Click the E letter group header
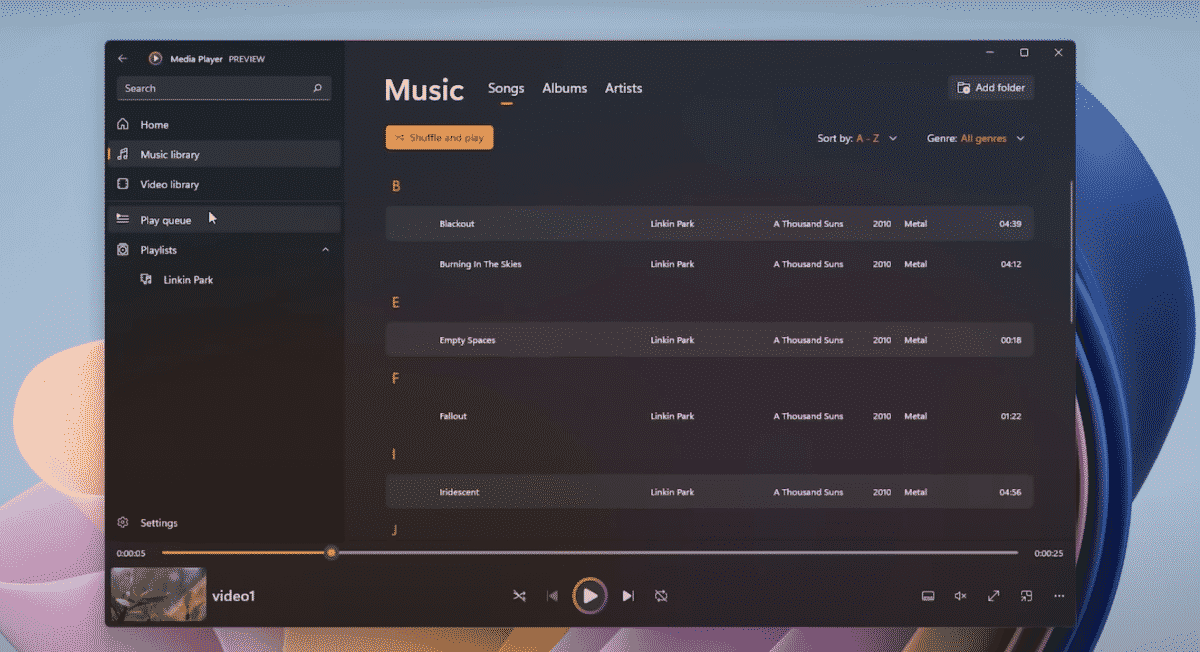This screenshot has width=1200, height=652. pos(396,302)
